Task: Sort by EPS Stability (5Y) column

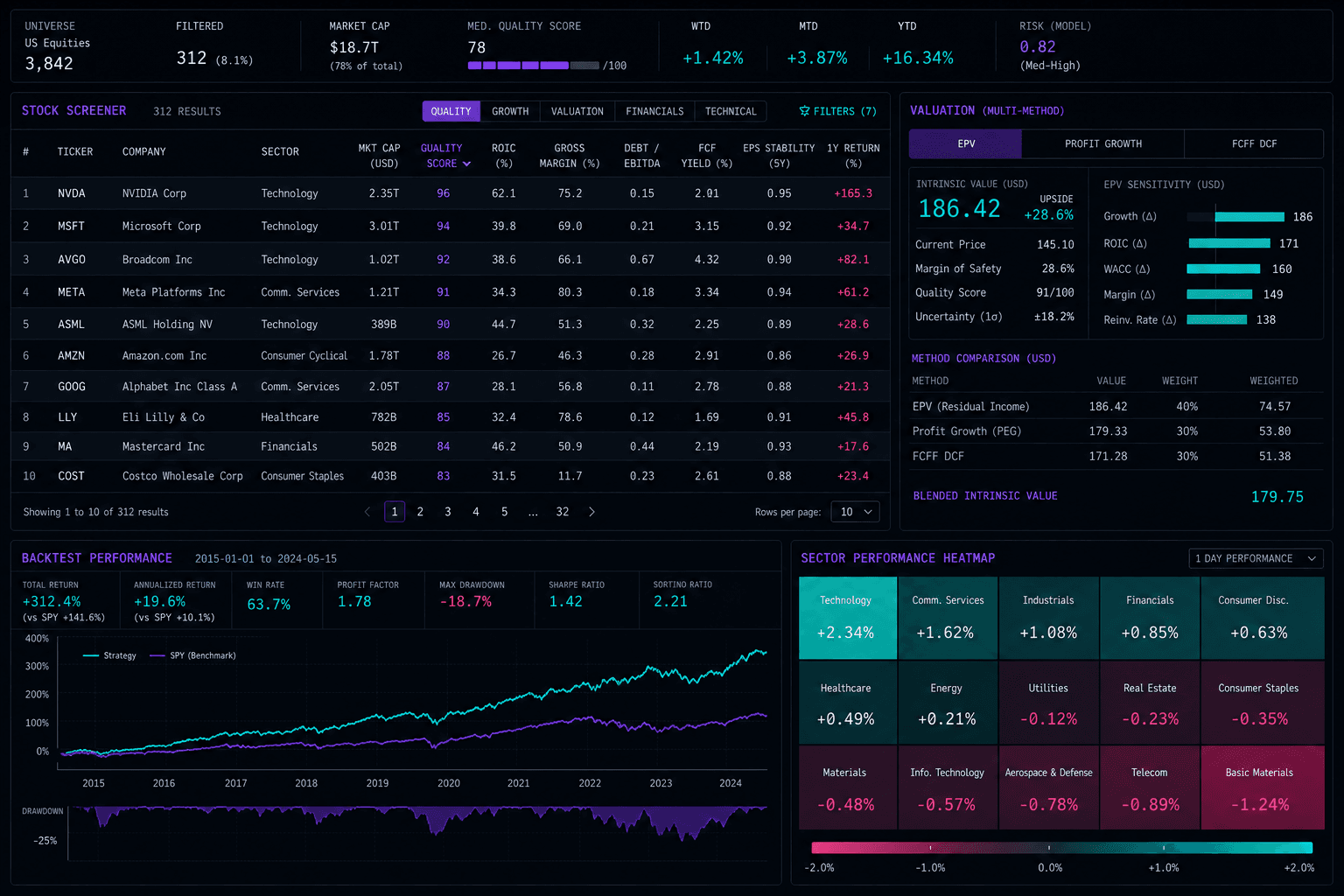Action: pos(779,156)
